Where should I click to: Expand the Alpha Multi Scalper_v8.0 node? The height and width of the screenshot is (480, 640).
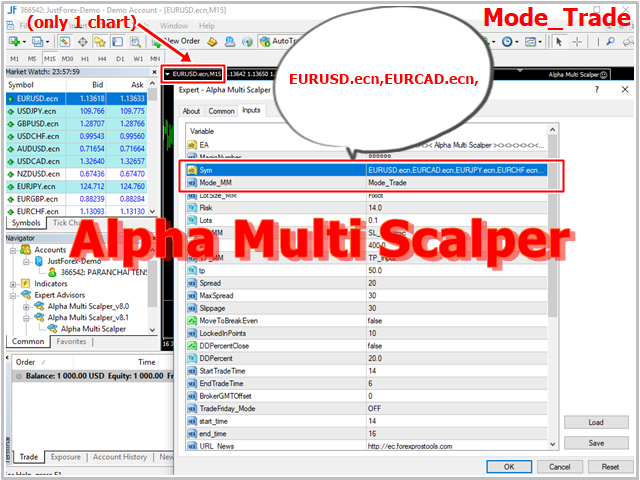tap(26, 307)
